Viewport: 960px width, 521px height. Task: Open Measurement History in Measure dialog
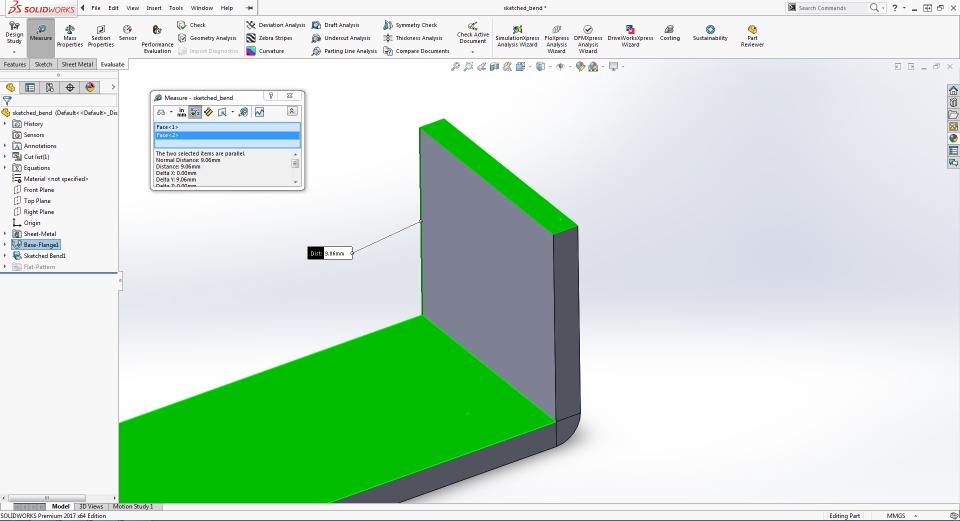coord(260,112)
